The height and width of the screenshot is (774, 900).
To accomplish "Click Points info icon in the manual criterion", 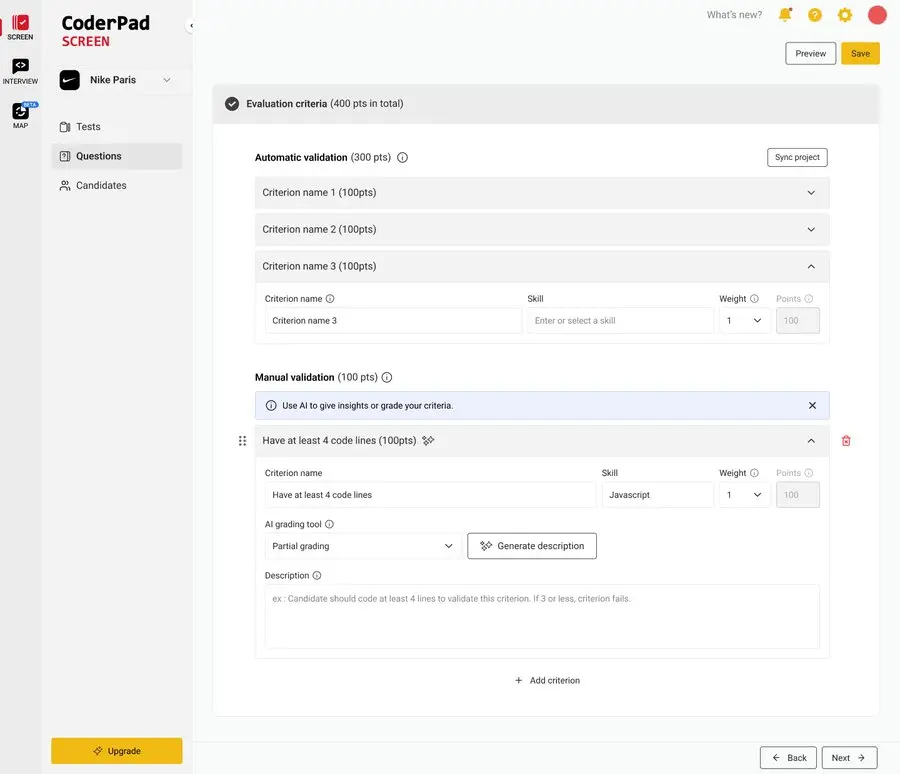I will tap(809, 473).
